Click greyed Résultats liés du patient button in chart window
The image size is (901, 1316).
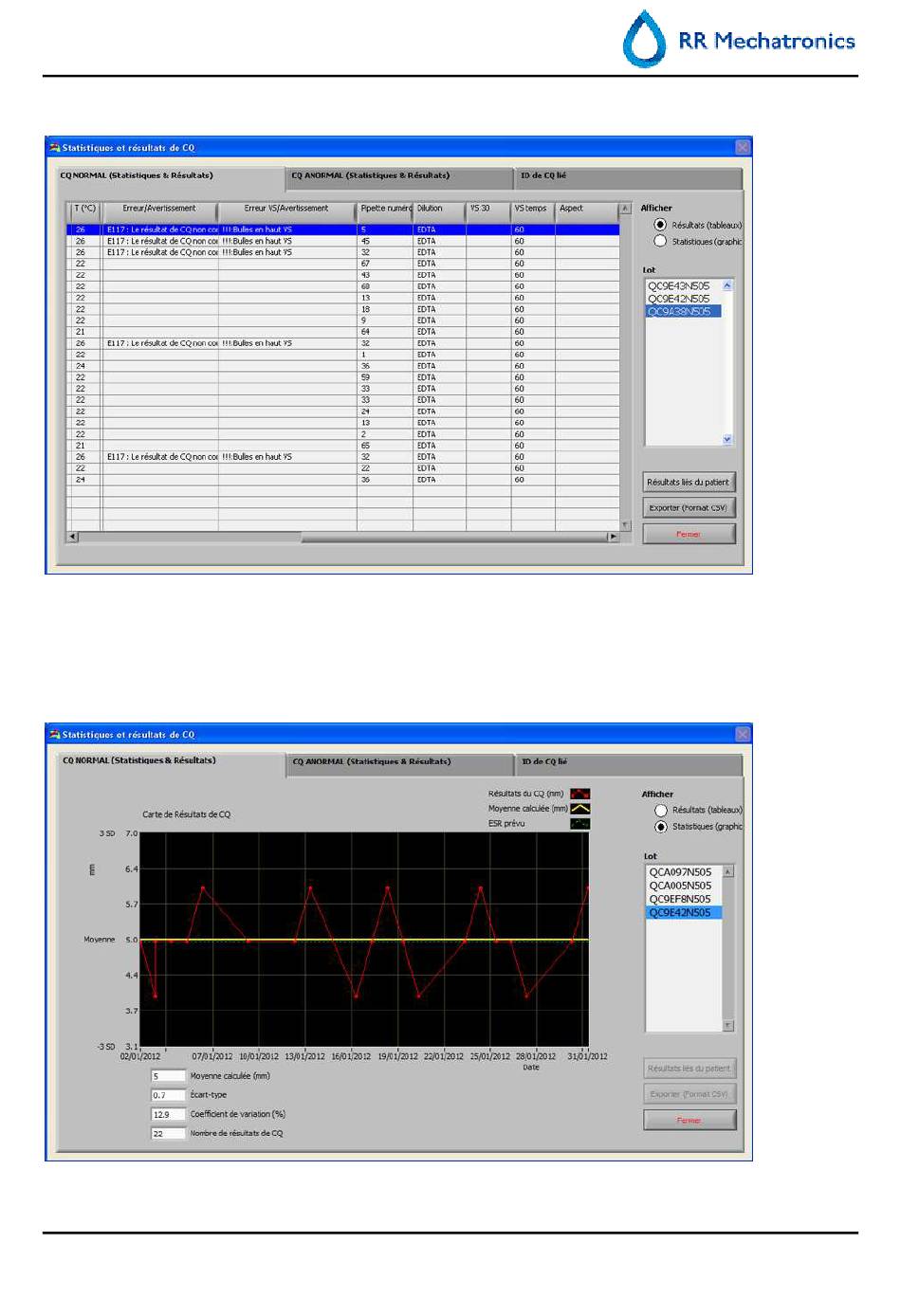[690, 1069]
